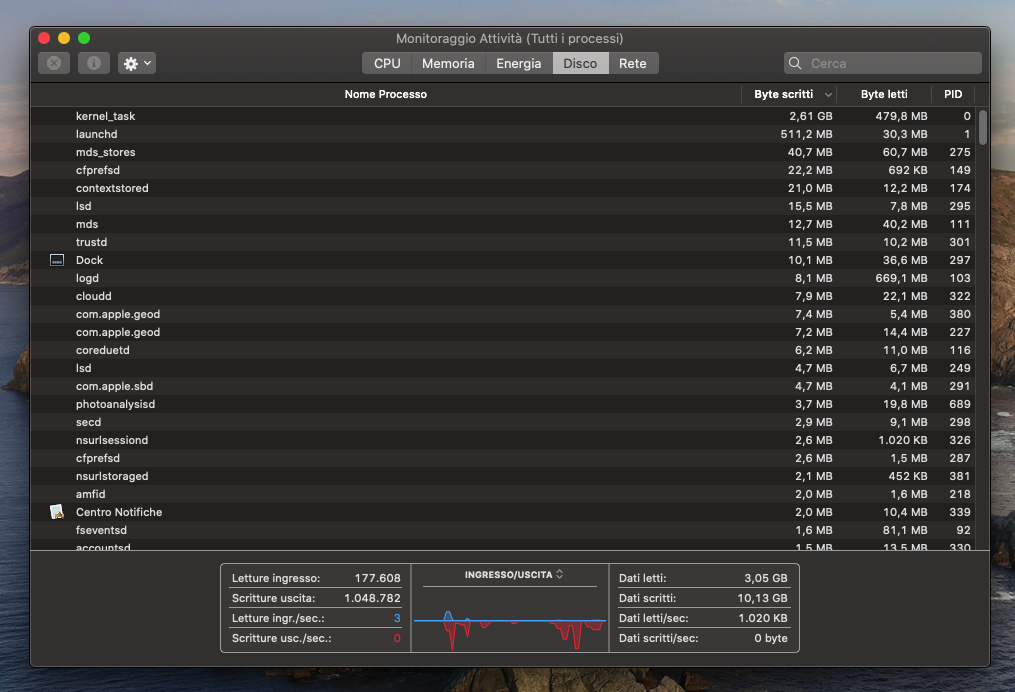This screenshot has width=1015, height=692.
Task: Select the kernel_task process row
Action: pos(502,117)
